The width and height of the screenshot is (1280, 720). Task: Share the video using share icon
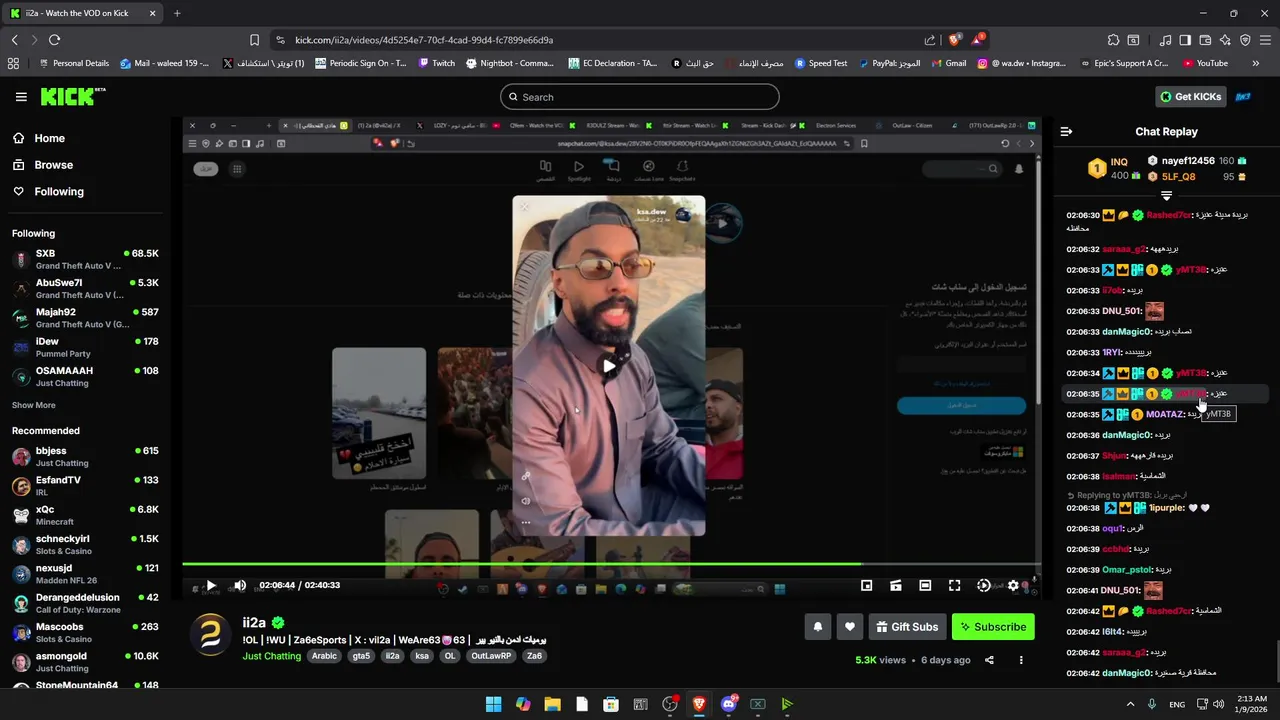[x=989, y=660]
